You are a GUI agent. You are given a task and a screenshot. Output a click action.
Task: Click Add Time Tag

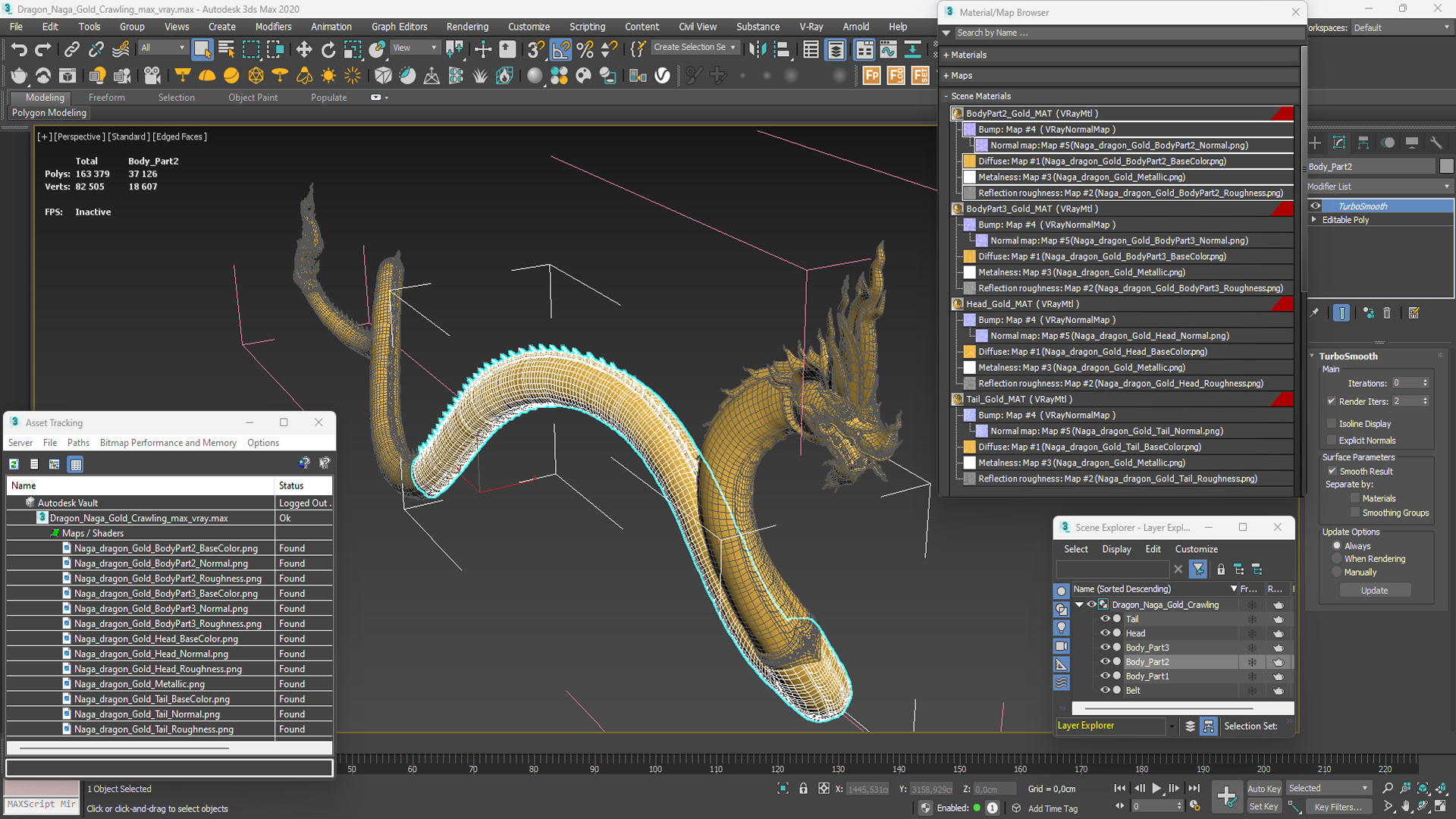pyautogui.click(x=1053, y=808)
